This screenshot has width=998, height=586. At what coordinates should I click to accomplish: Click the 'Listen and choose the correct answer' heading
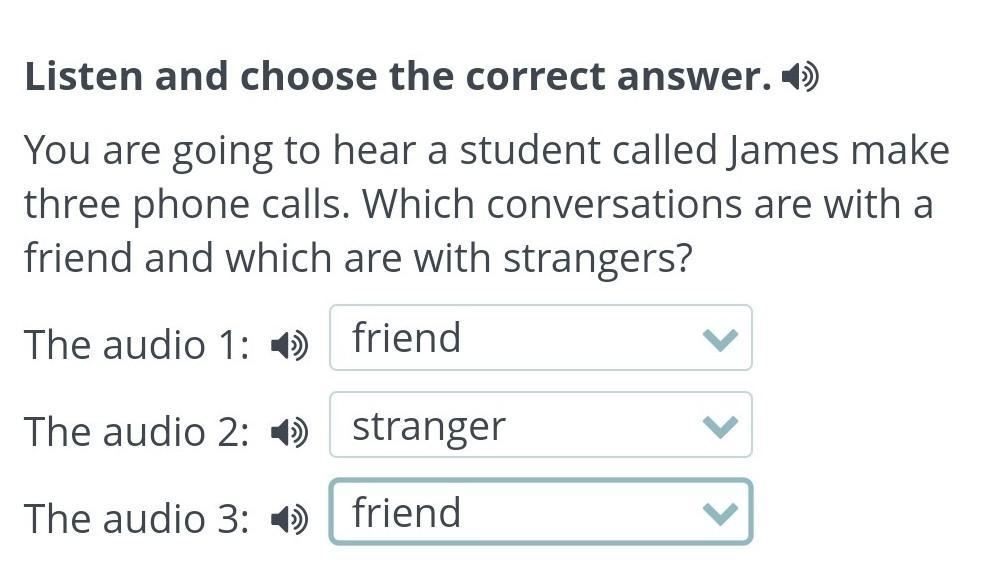(398, 76)
